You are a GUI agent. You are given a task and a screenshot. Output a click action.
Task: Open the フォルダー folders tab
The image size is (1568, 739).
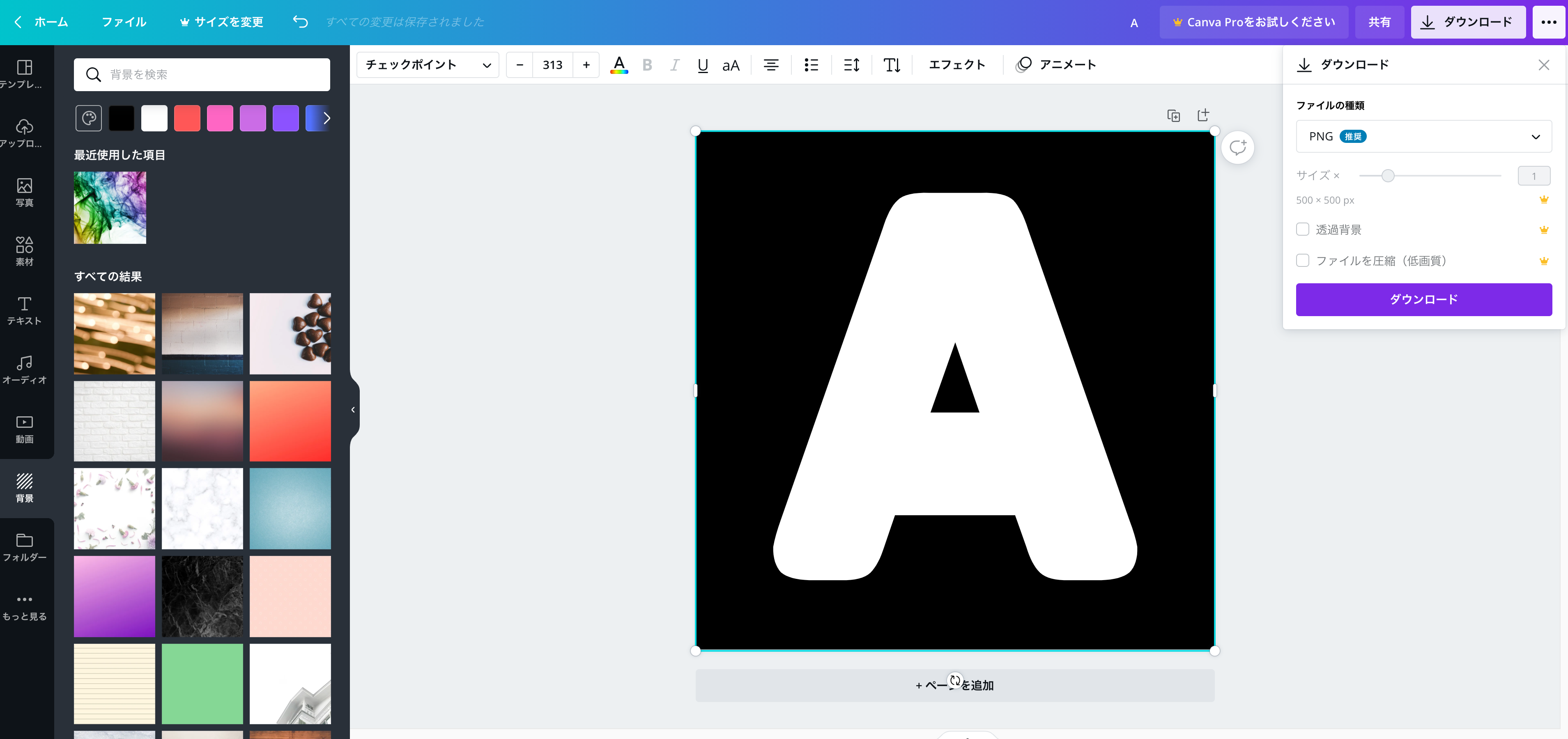click(24, 547)
